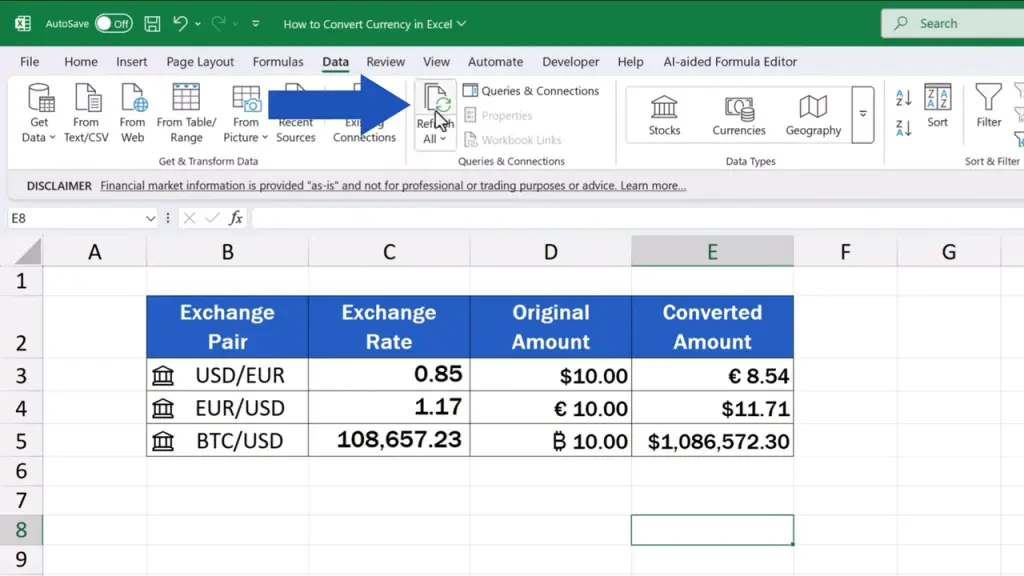Screen dimensions: 1024x576
Task: Open the Name Box dropdown arrow
Action: pos(151,218)
